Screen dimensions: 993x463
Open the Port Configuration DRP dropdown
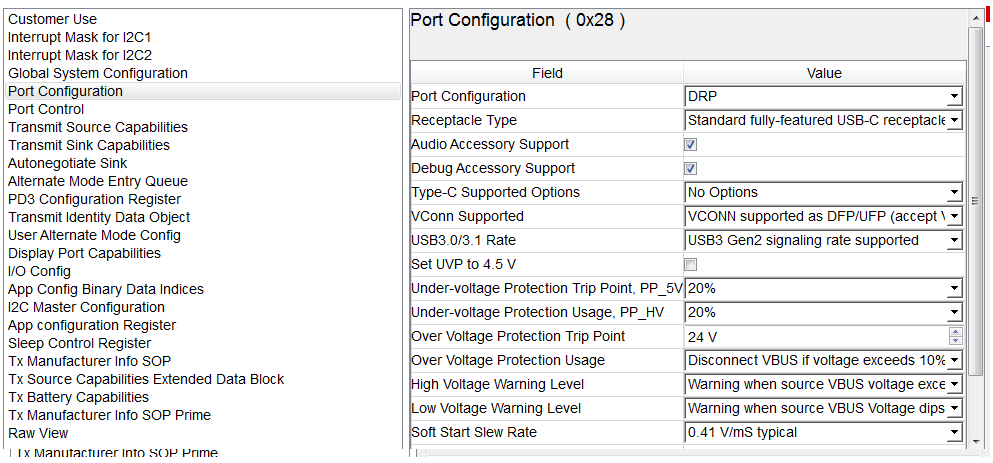coord(824,97)
